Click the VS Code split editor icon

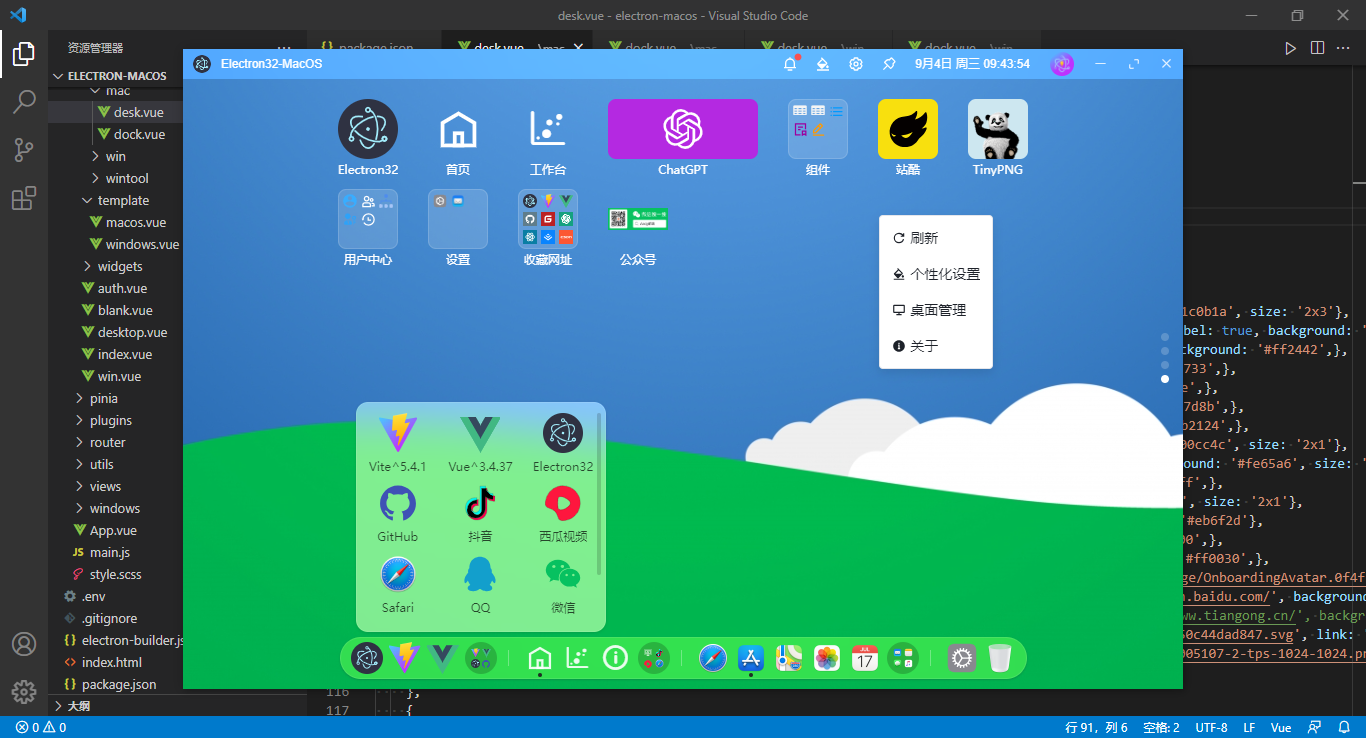tap(1318, 47)
